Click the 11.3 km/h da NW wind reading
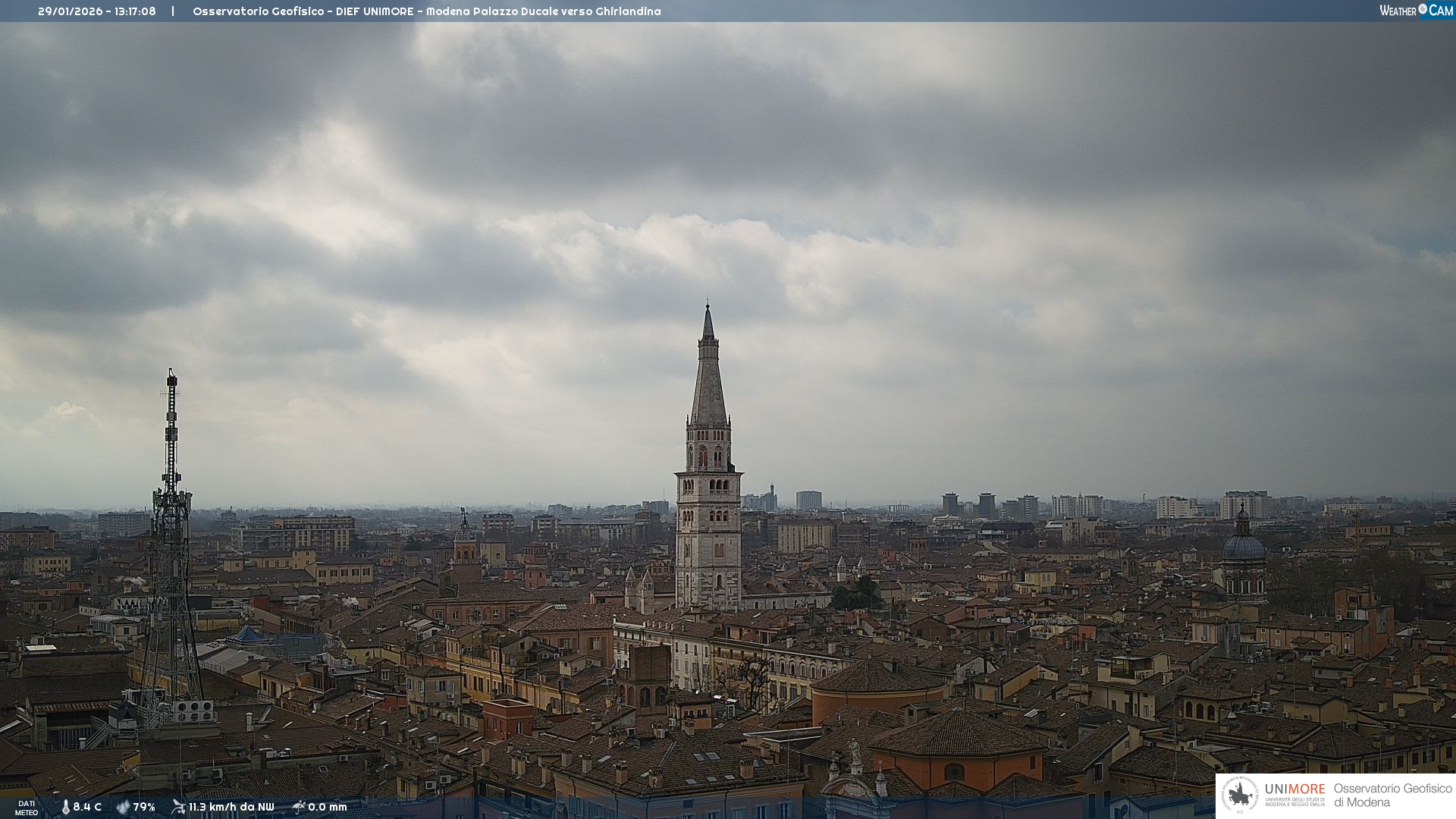Screen dimensions: 1456x819 tap(231, 807)
